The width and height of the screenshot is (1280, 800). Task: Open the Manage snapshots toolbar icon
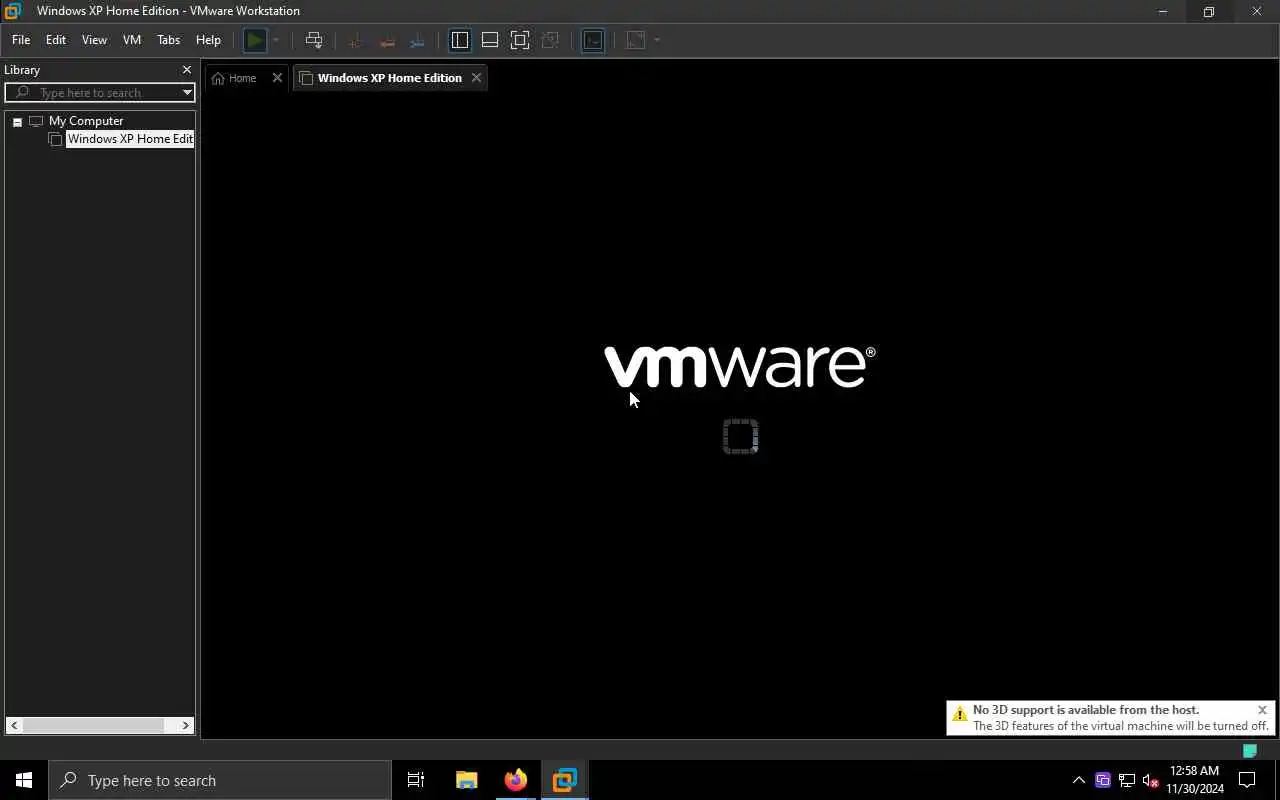(x=418, y=40)
